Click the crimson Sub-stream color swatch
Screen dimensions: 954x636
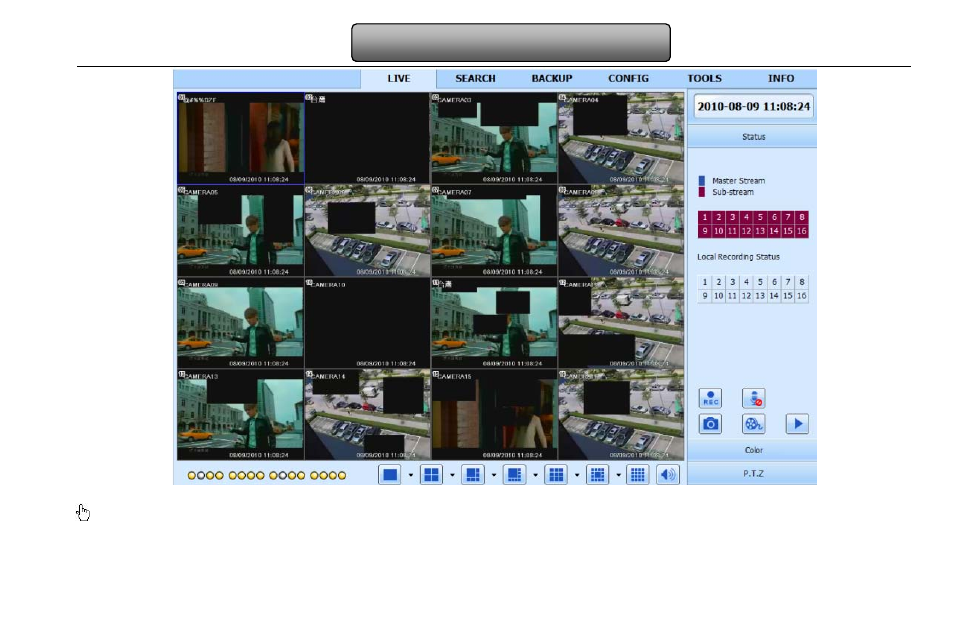[x=702, y=192]
